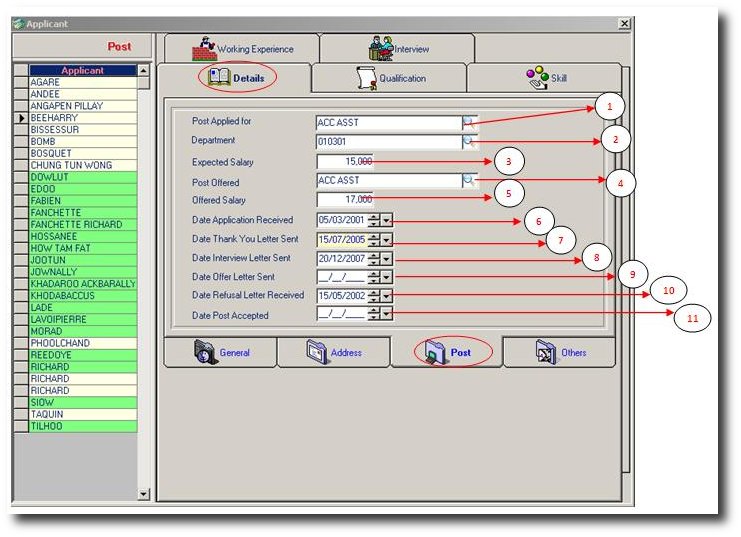
Task: Click the Post Offered search magnifier icon
Action: [x=469, y=181]
